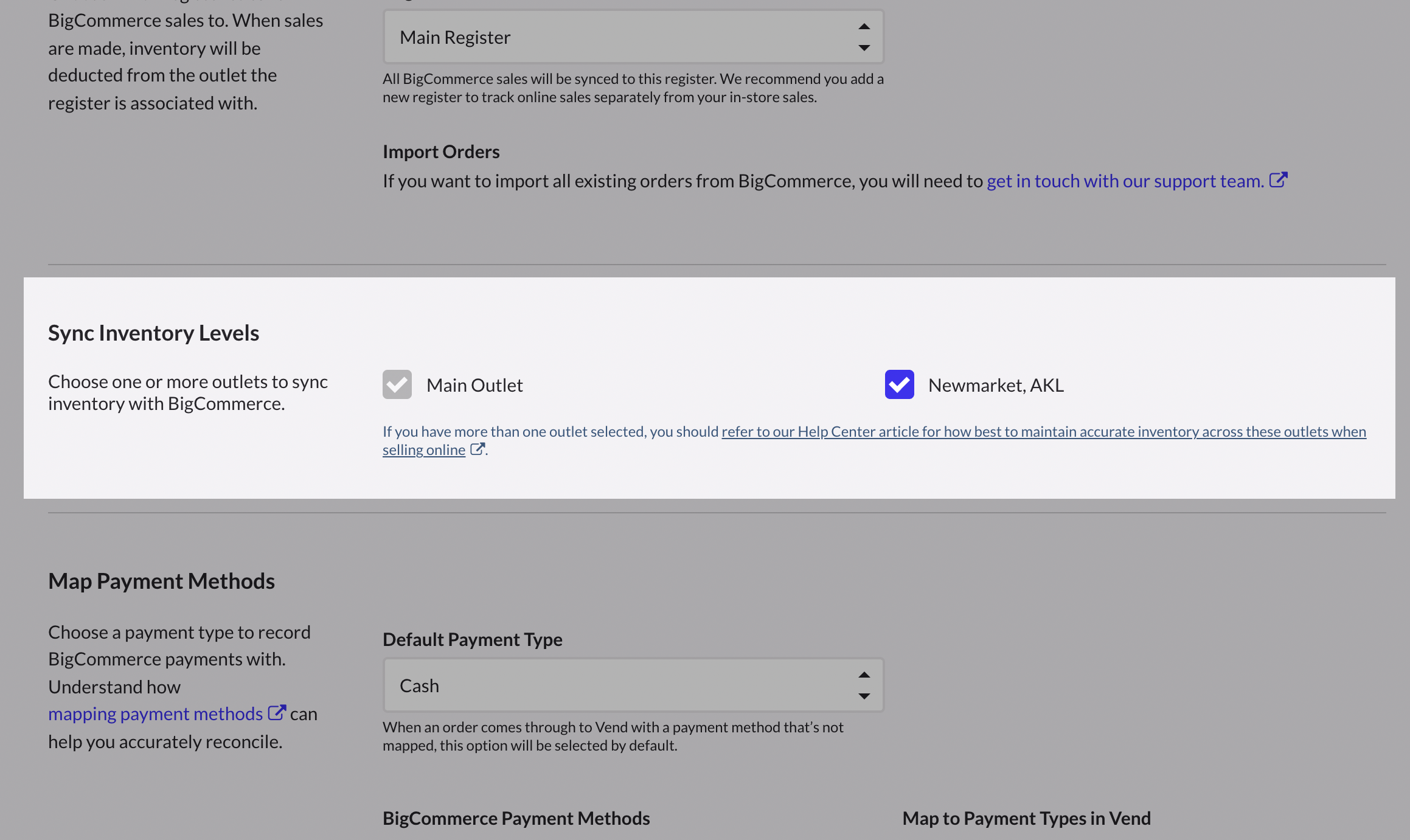Screen dimensions: 1410x840
Task: Click 'Map to Payment Types in Vend' header
Action: click(x=1026, y=818)
